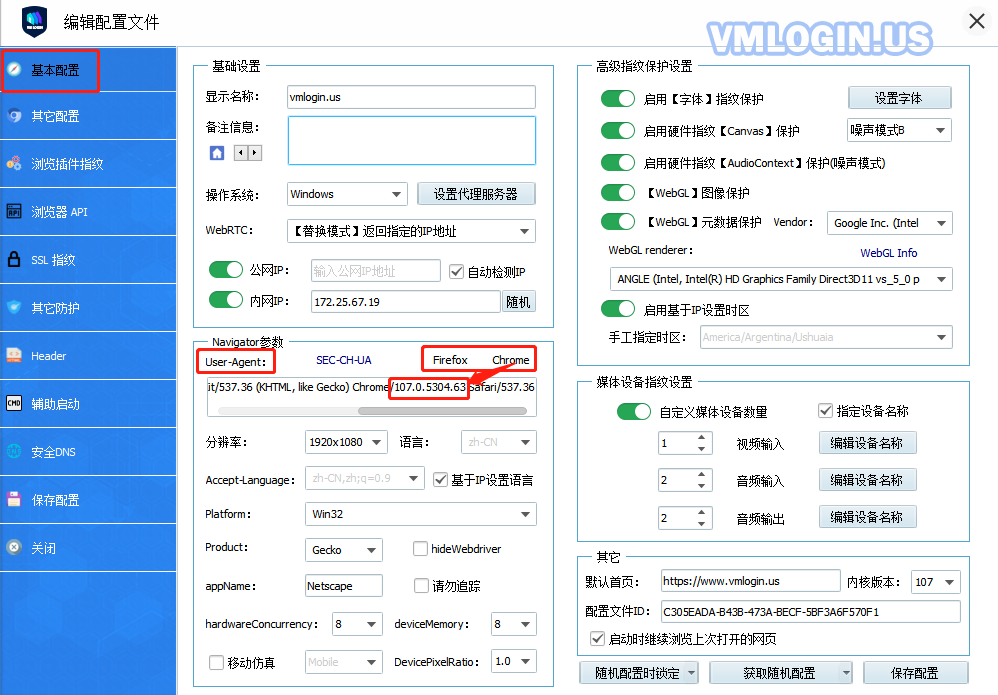Open the WebGL Vendor dropdown
This screenshot has width=998, height=695.
889,223
